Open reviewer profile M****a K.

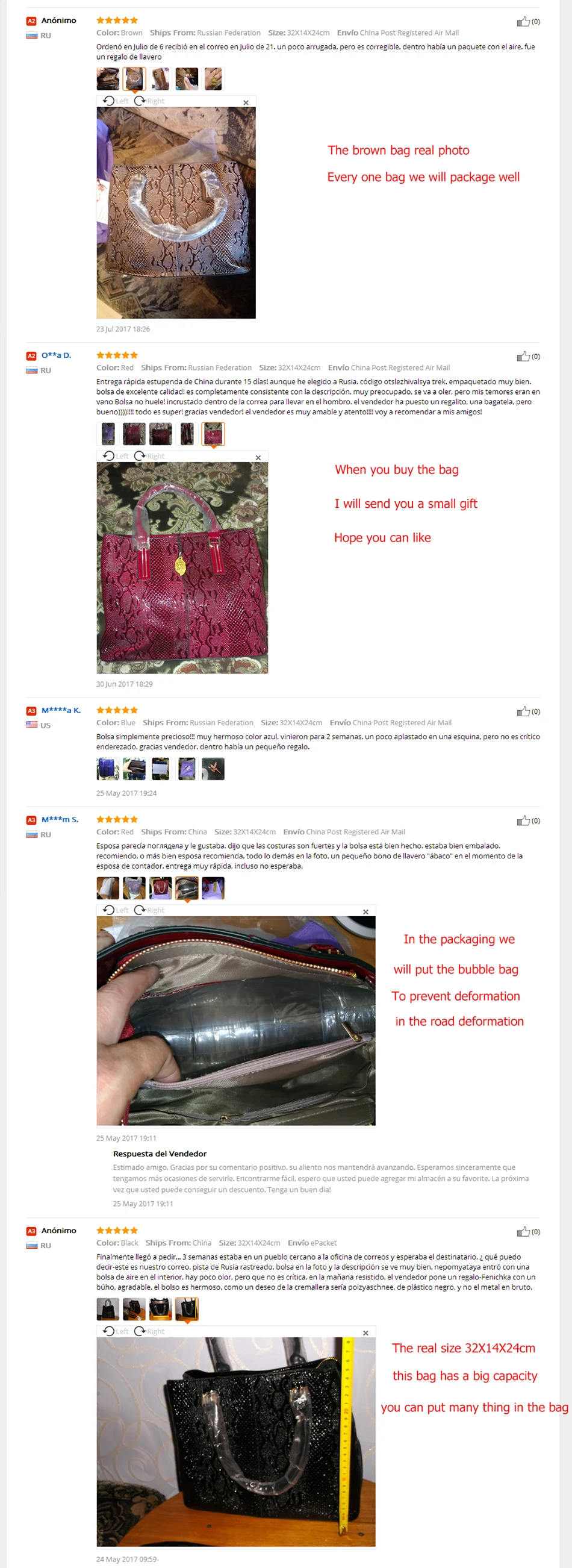click(61, 710)
